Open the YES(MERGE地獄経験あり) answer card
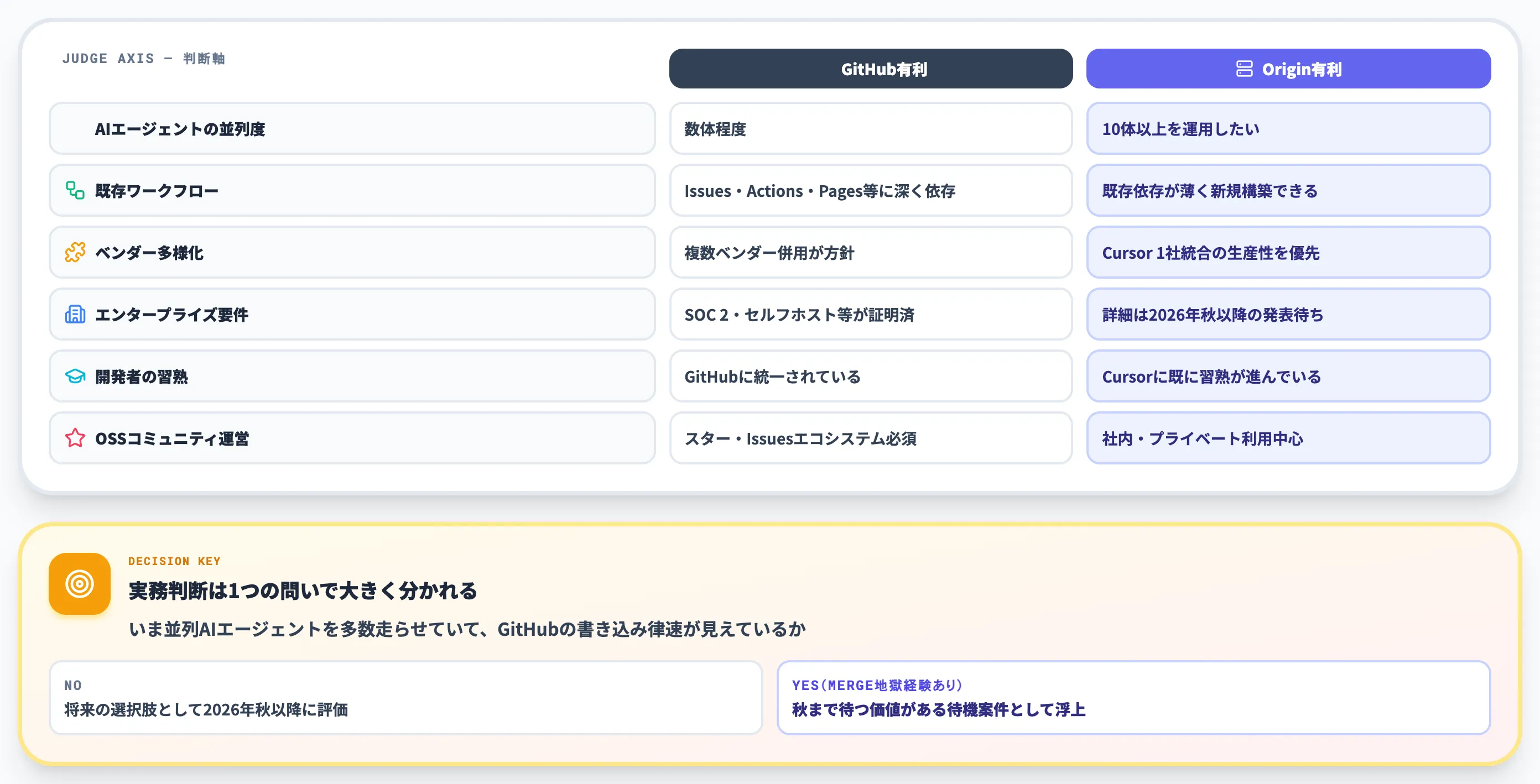 tap(1133, 697)
